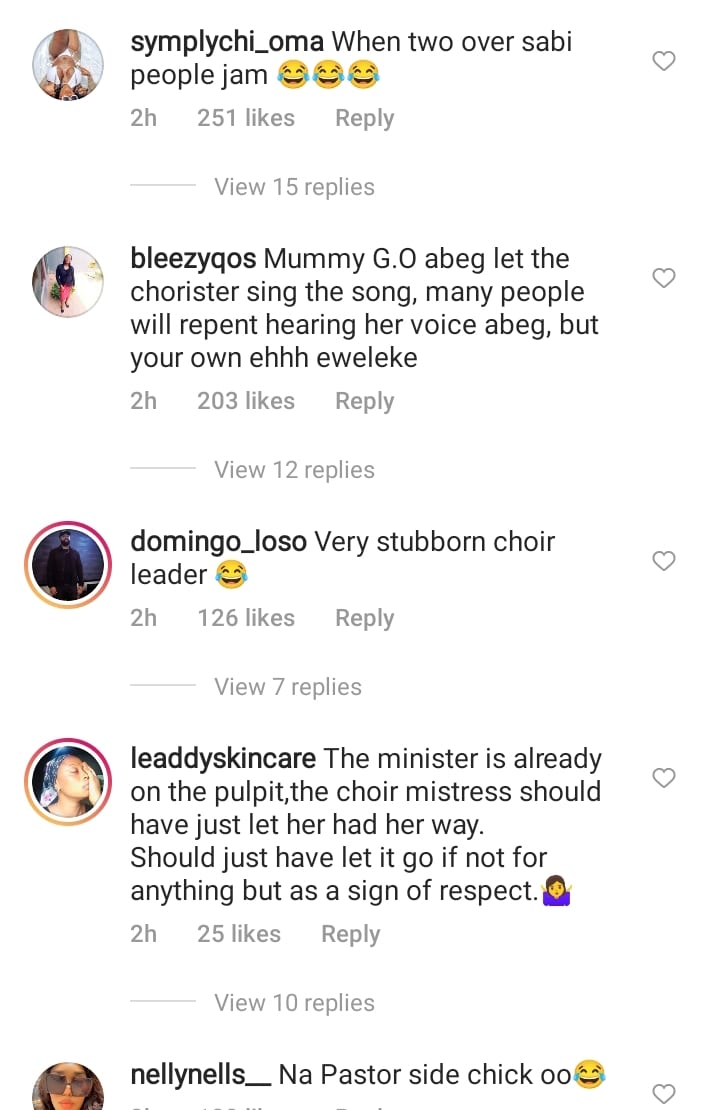Expand View 12 replies

click(x=294, y=470)
